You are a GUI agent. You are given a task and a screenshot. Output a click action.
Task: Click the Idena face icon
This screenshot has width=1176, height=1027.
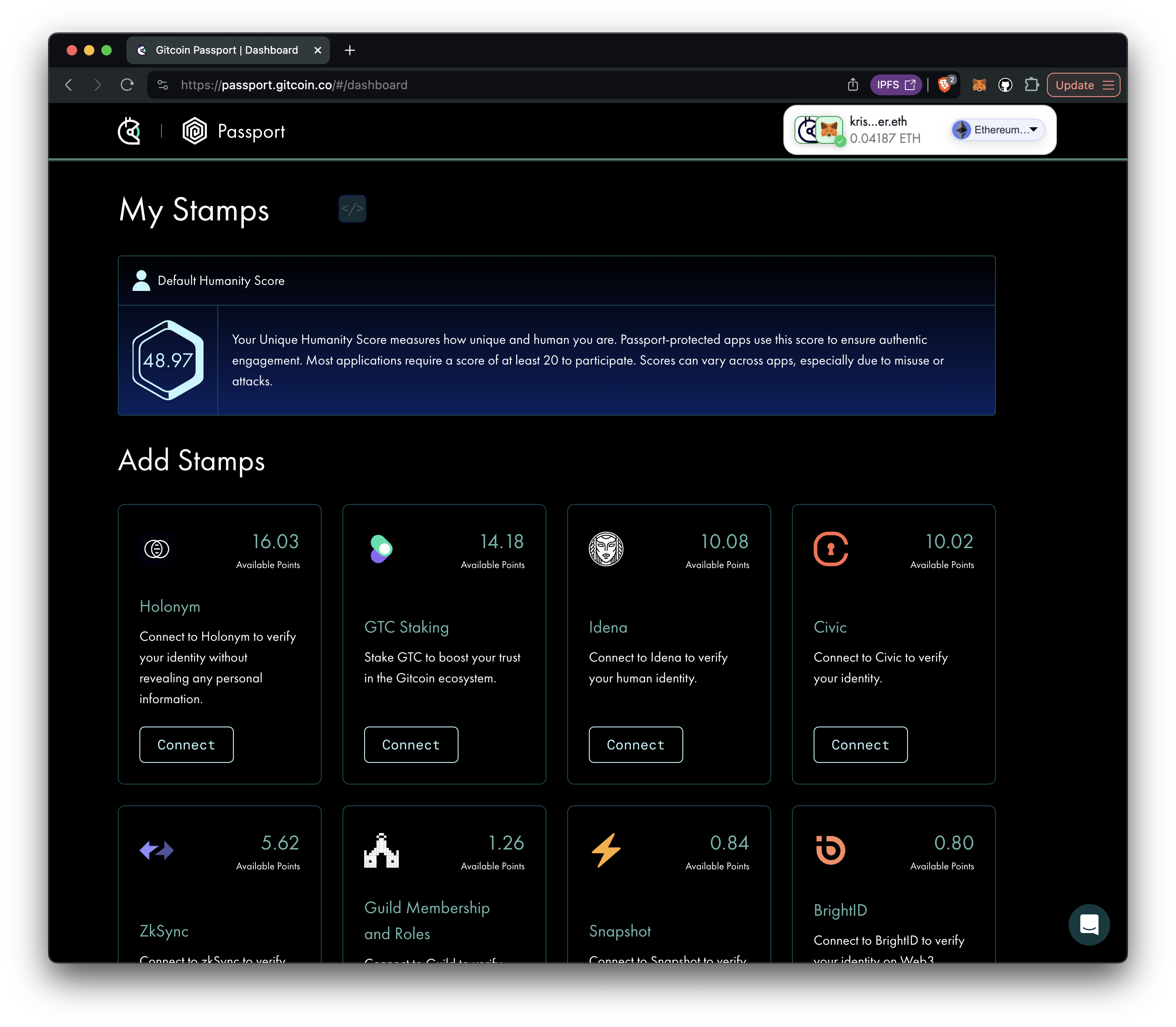coord(606,549)
